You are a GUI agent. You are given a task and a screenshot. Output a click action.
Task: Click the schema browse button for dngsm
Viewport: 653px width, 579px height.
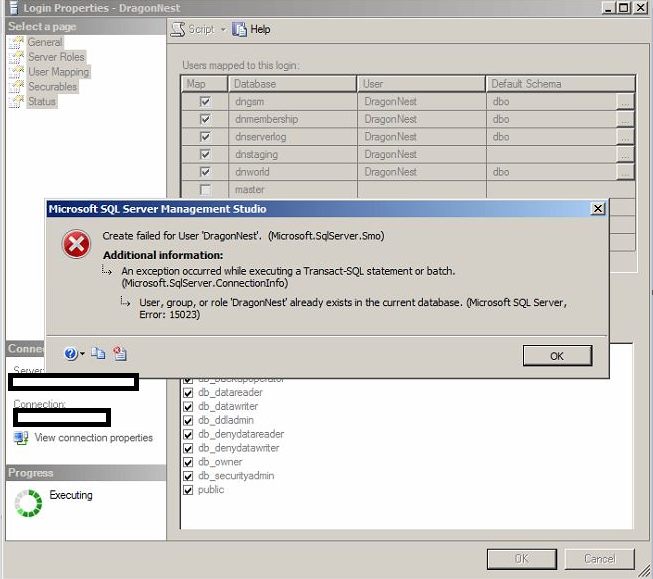(x=625, y=102)
